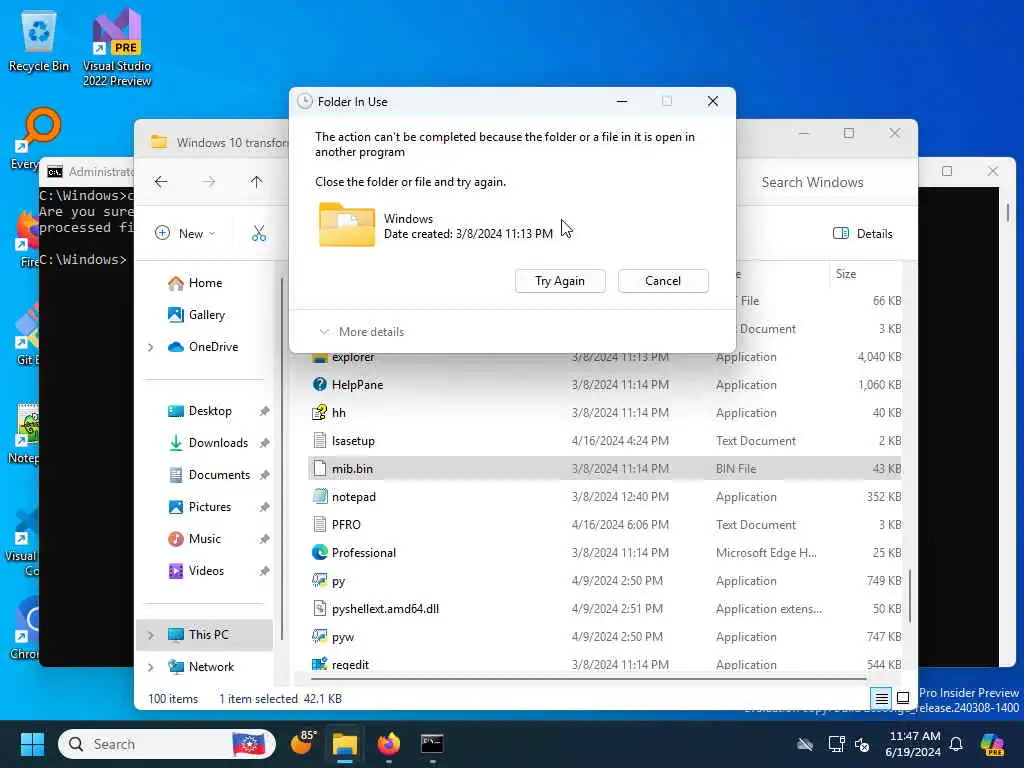Switch to details list view
This screenshot has width=1024, height=768.
881,699
